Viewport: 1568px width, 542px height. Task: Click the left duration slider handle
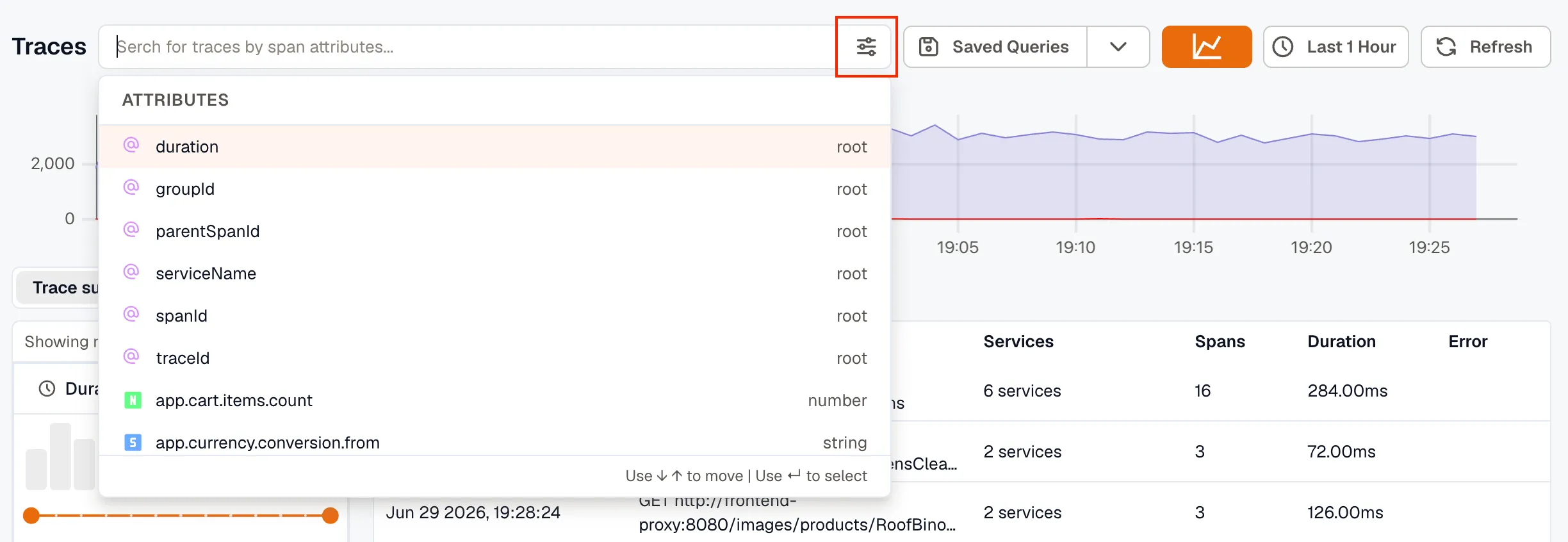[x=31, y=515]
